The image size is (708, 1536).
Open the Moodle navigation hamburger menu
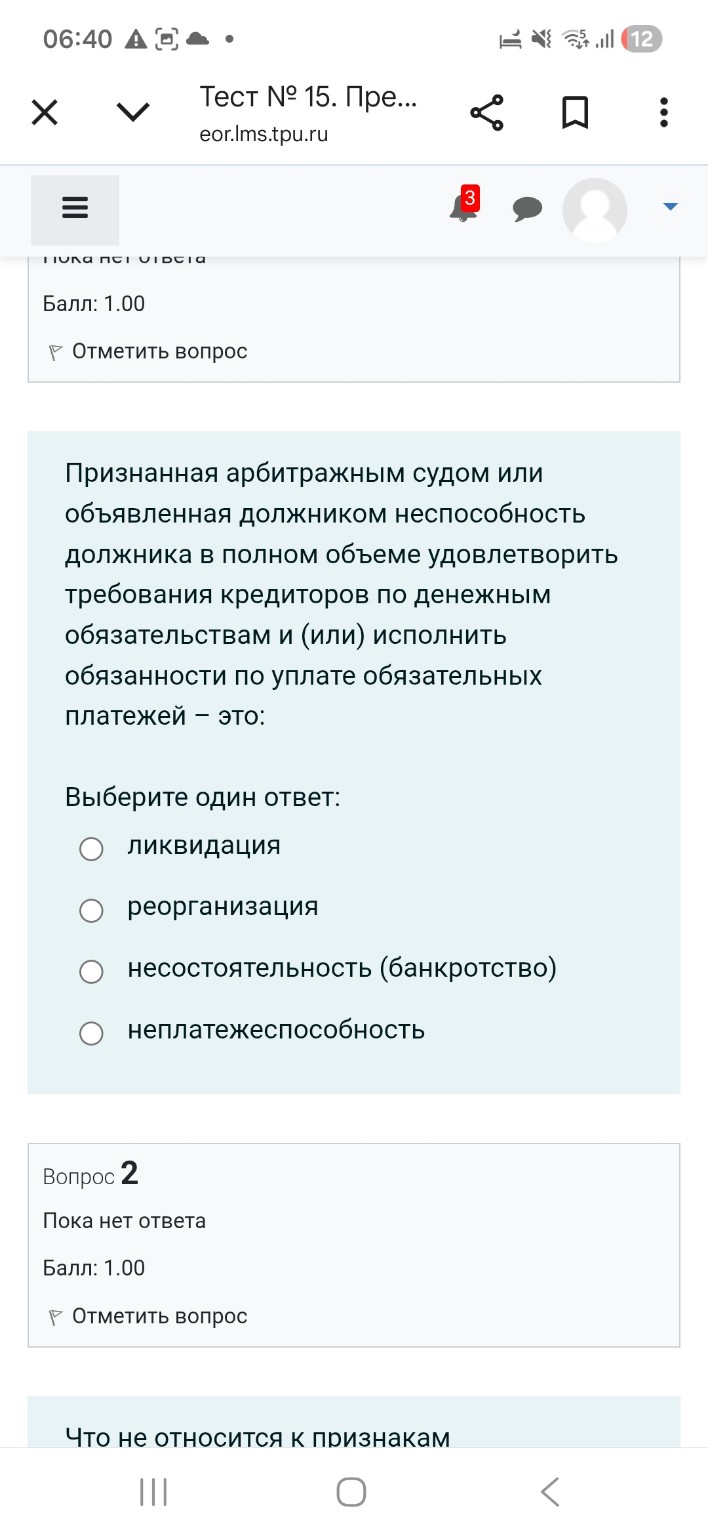click(75, 208)
